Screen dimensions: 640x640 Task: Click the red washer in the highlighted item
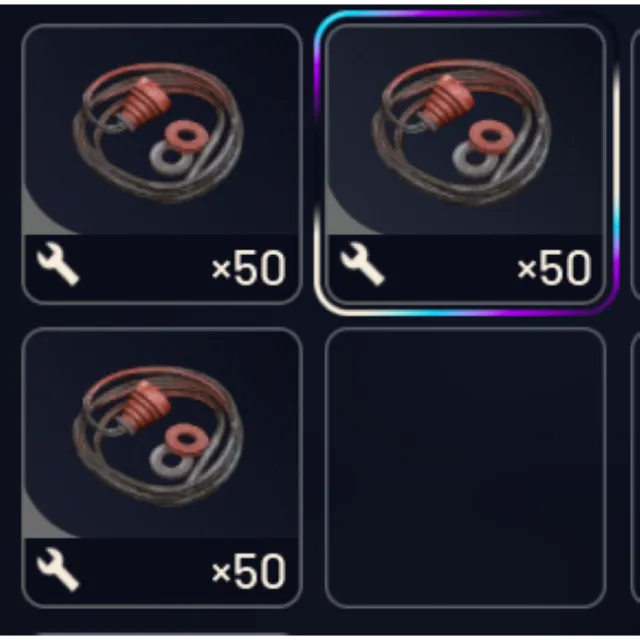[x=489, y=135]
